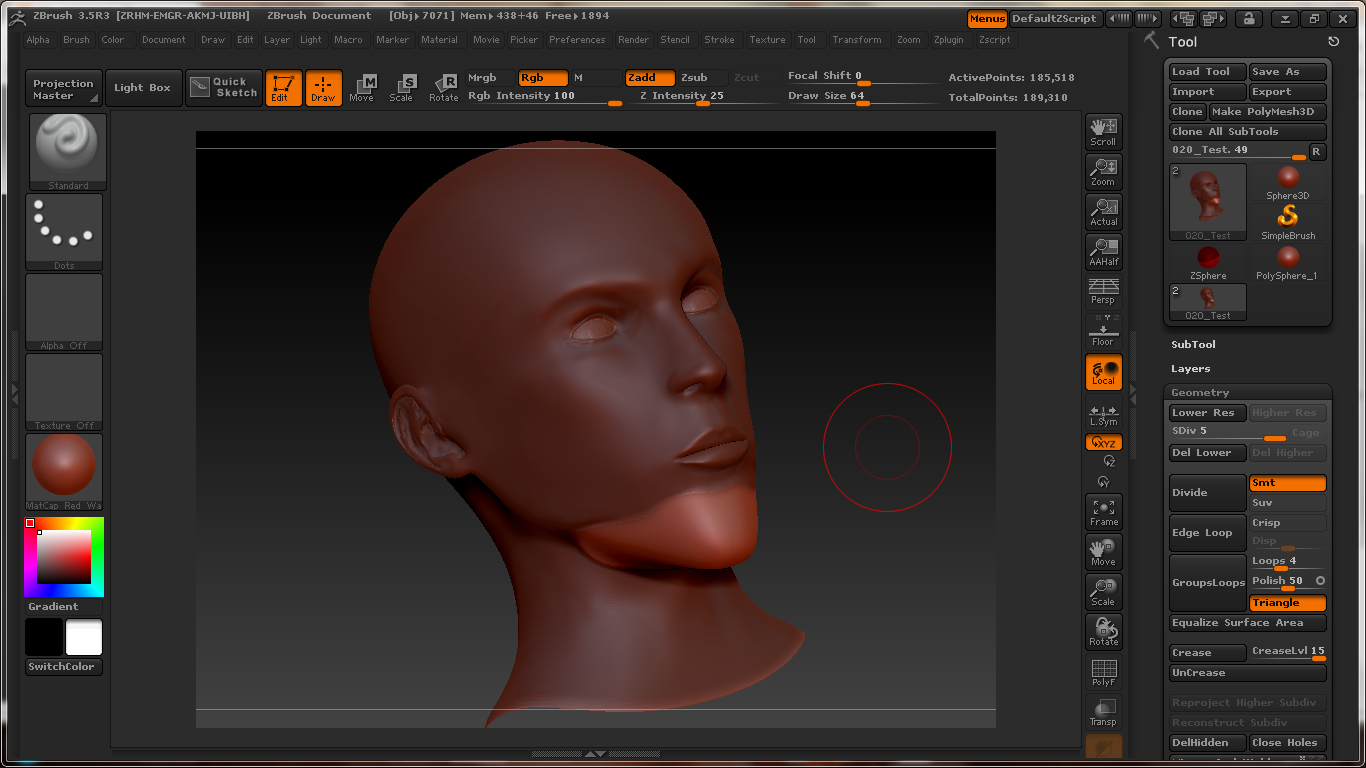
Task: Select the Rotate tool in top toolbar
Action: 444,88
